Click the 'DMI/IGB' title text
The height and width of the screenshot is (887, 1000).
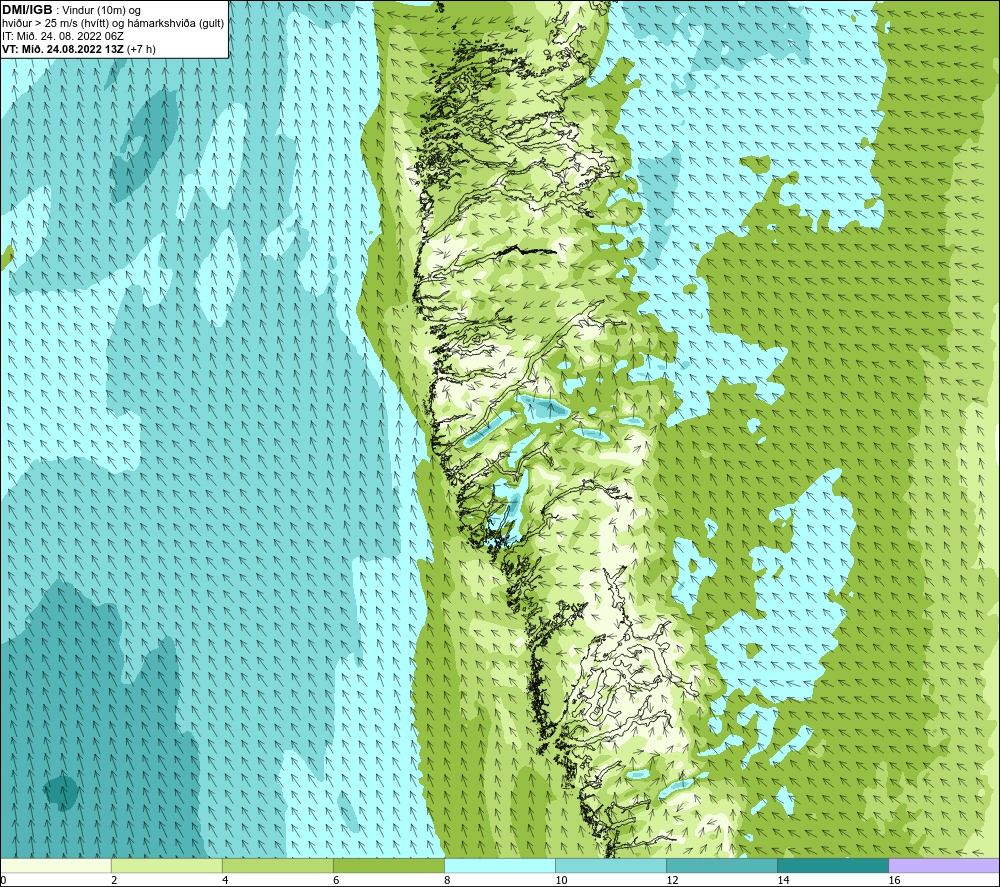(27, 10)
